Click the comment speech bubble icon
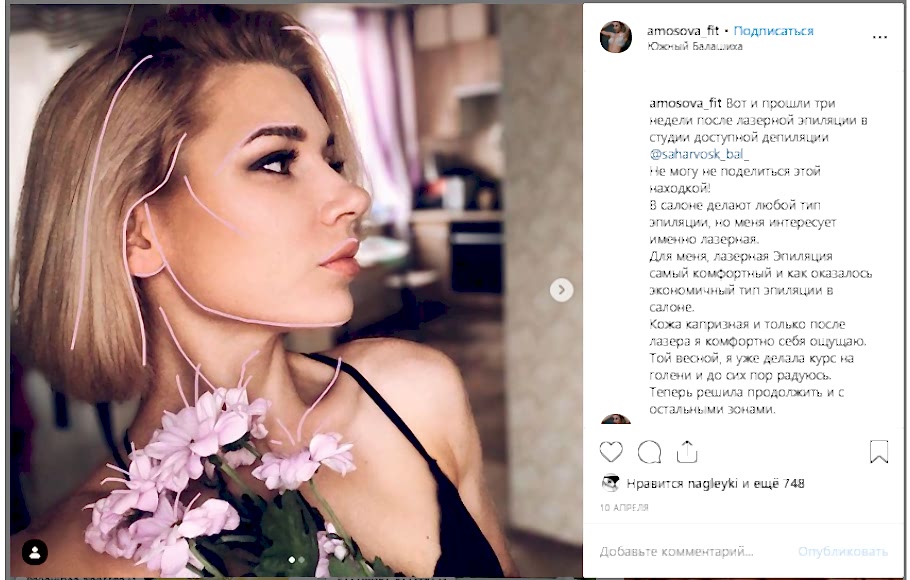 point(649,451)
